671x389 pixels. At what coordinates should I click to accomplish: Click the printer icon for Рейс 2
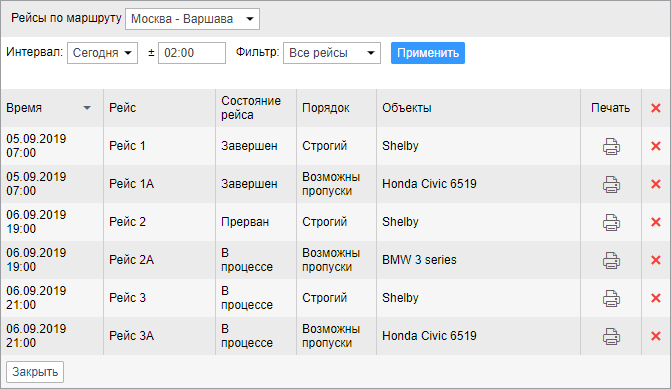[x=611, y=222]
